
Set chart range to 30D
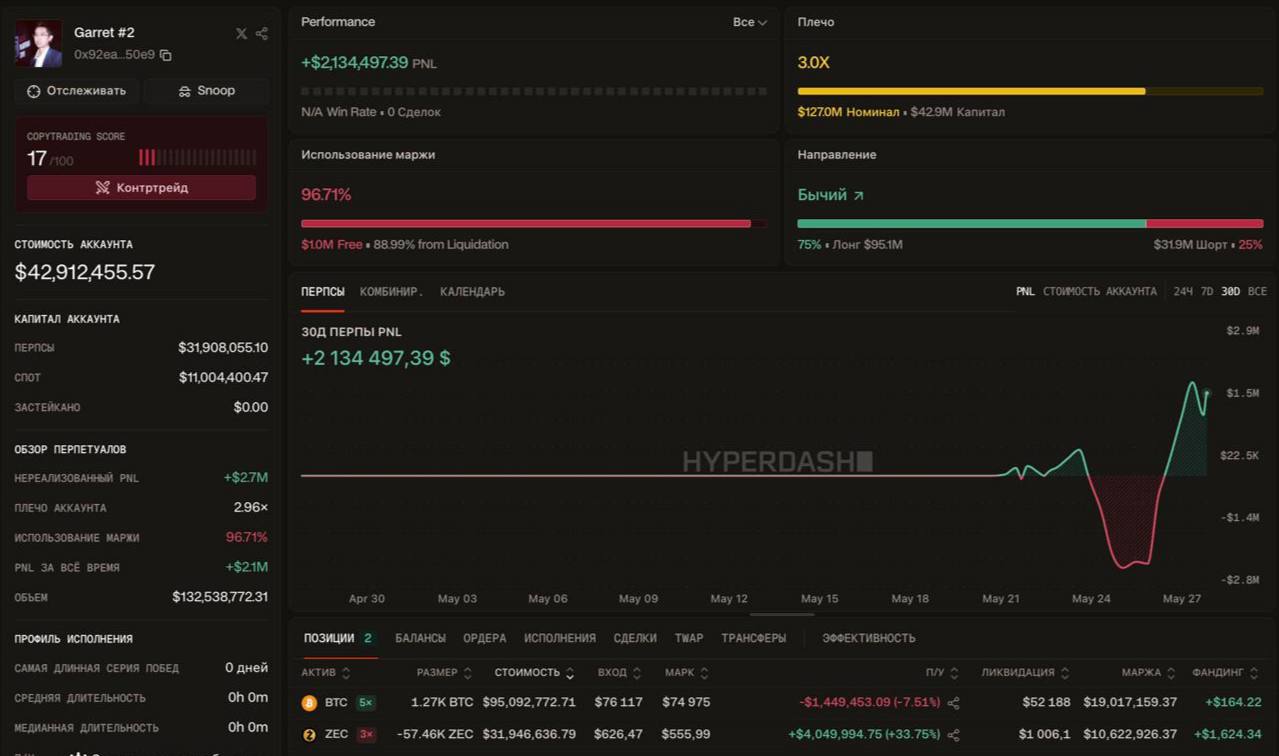point(1230,292)
